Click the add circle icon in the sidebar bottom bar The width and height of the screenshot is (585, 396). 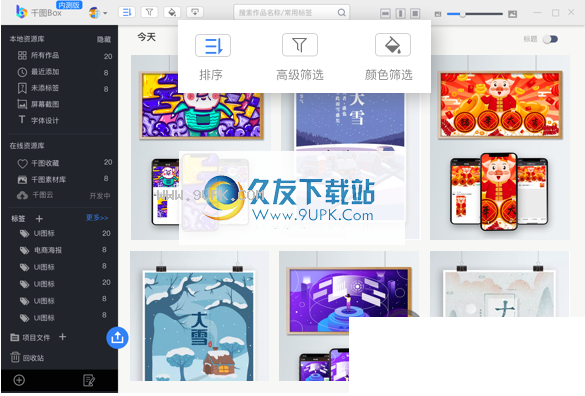(19, 380)
